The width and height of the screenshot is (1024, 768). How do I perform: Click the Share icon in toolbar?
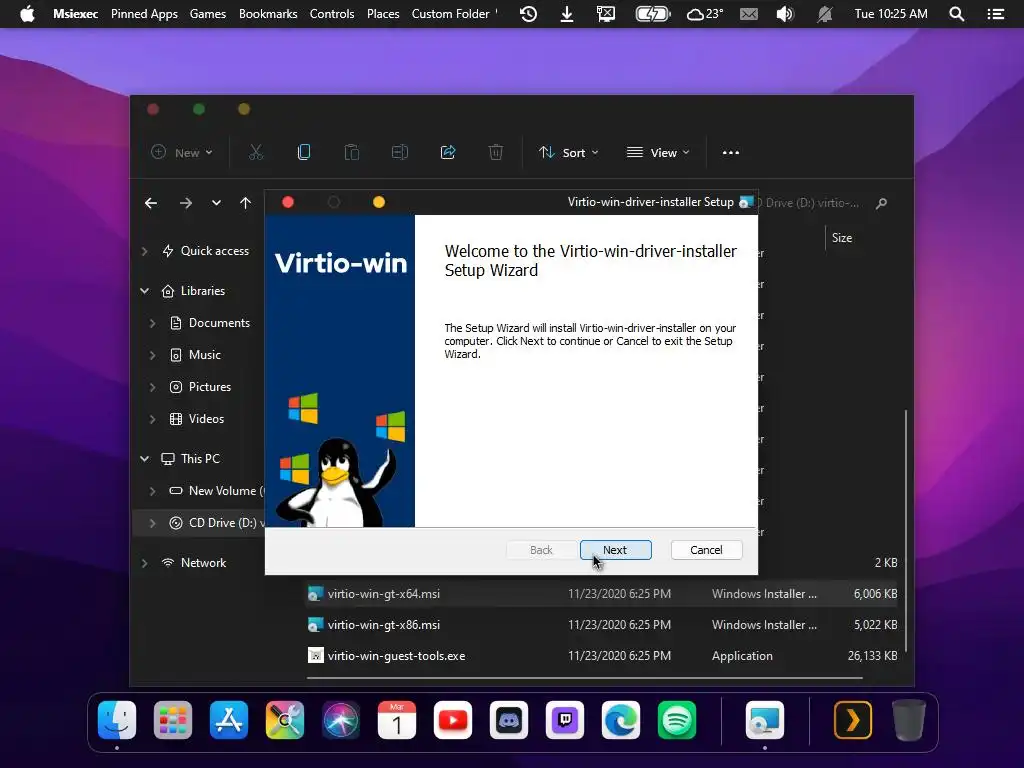coord(448,152)
